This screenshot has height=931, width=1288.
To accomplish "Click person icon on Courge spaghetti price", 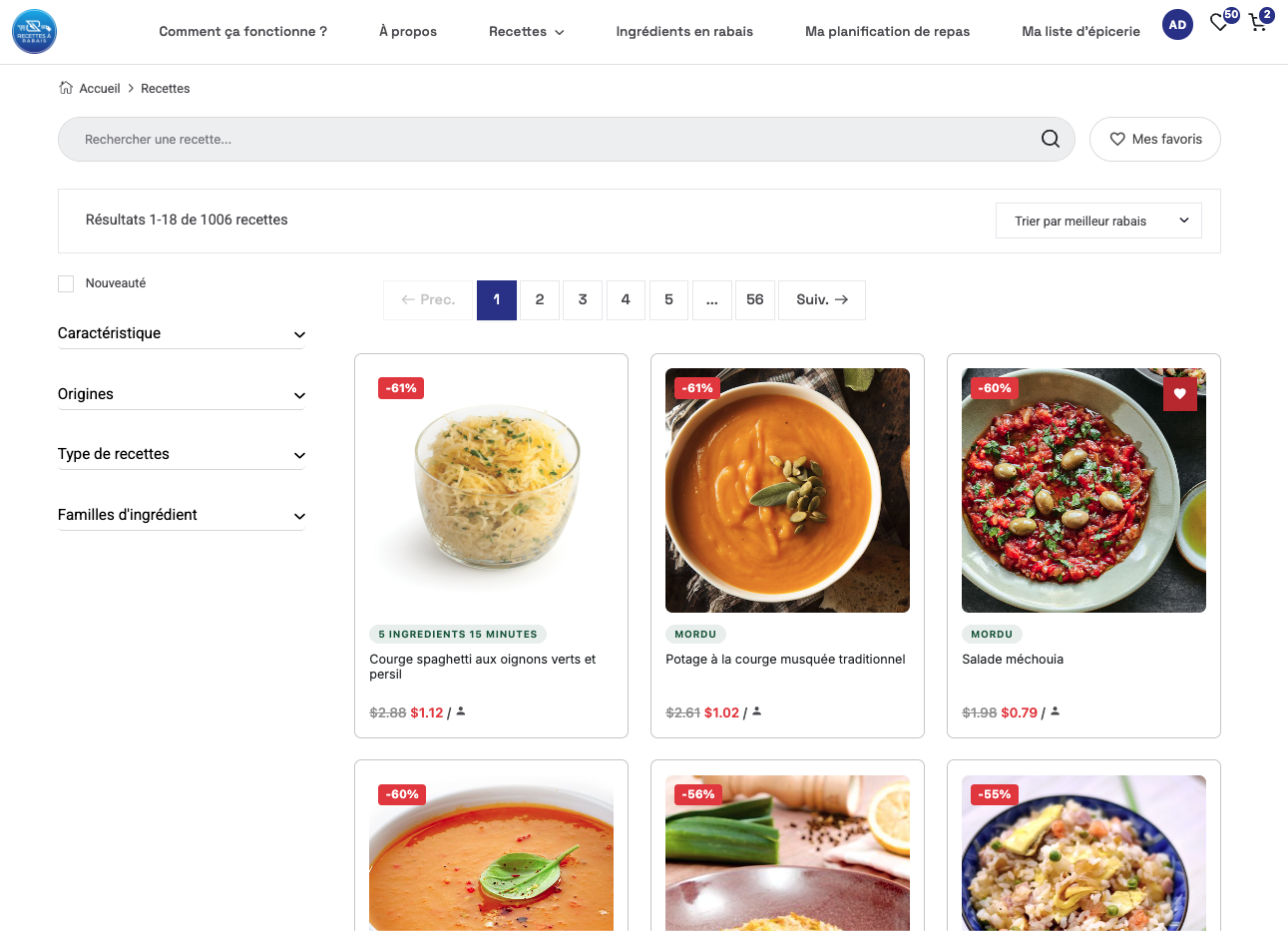I will coord(461,711).
